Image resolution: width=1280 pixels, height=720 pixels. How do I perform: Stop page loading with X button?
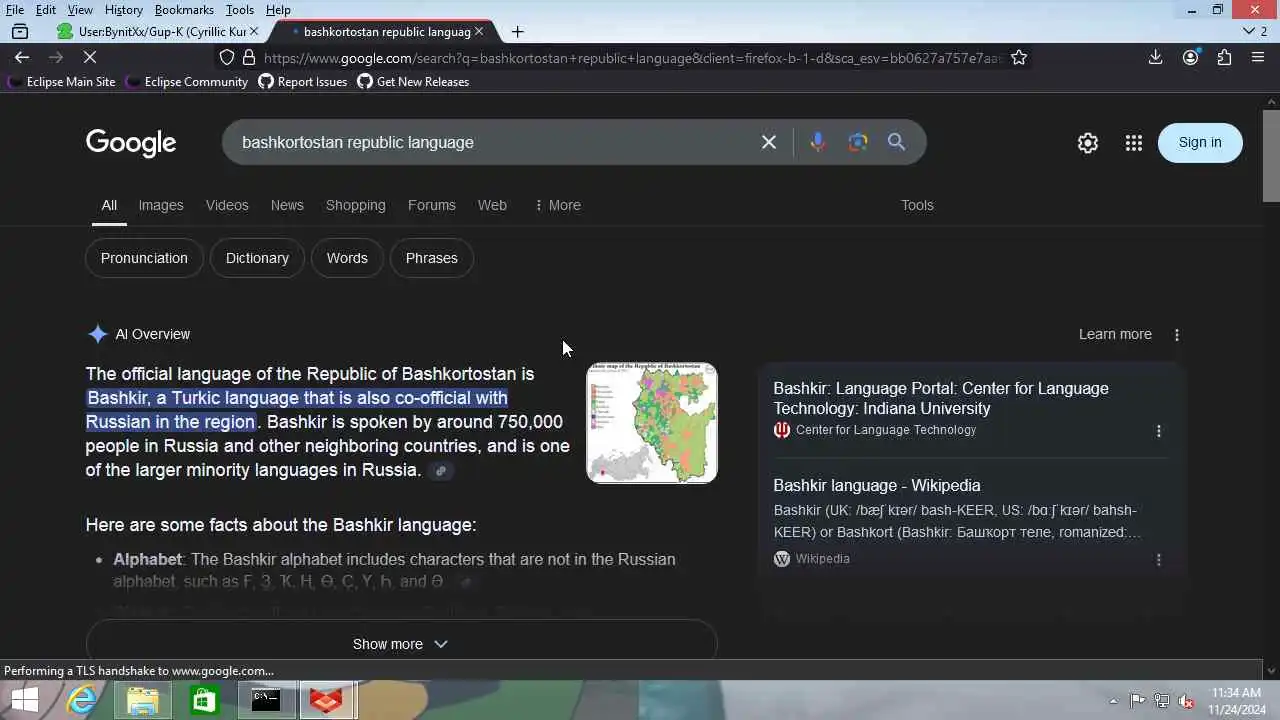pyautogui.click(x=89, y=57)
